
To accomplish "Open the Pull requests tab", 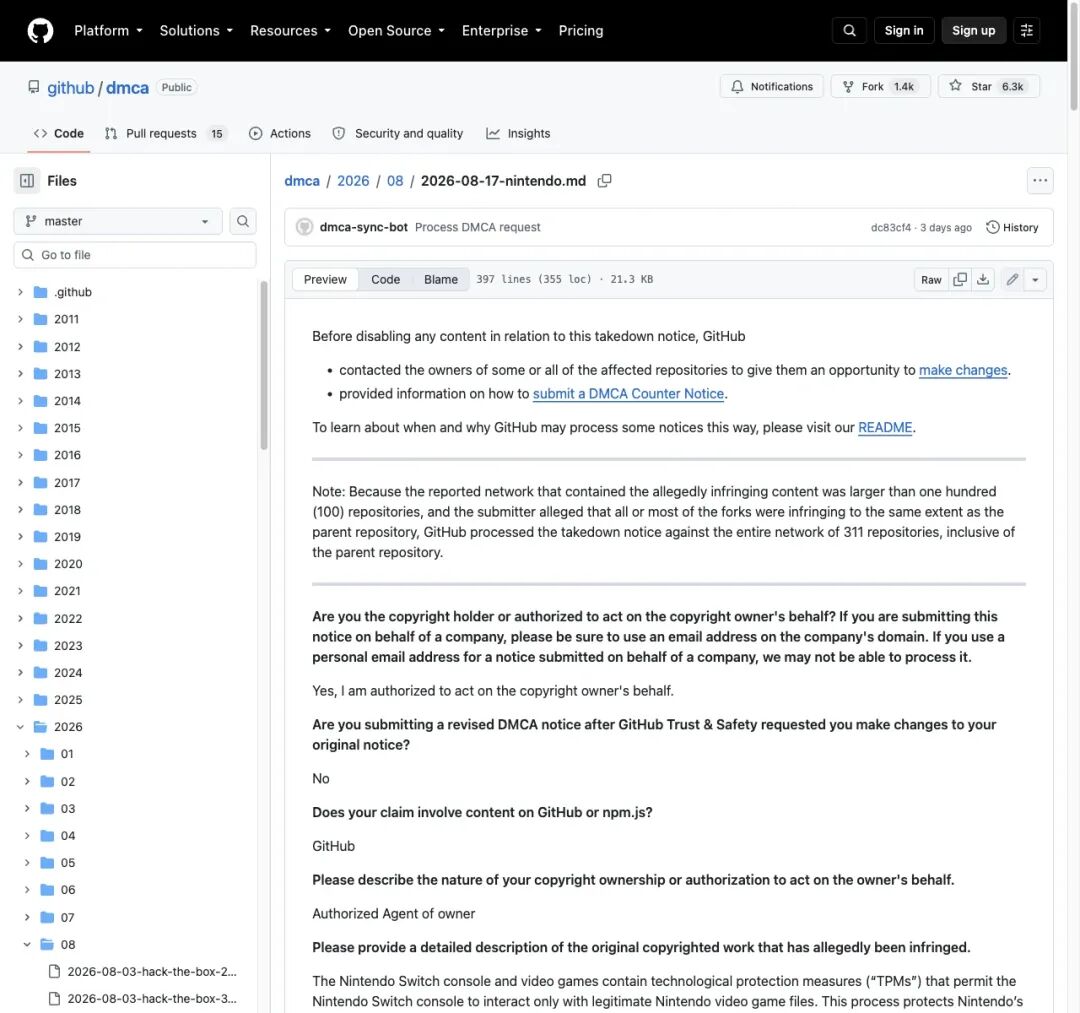I will [164, 133].
